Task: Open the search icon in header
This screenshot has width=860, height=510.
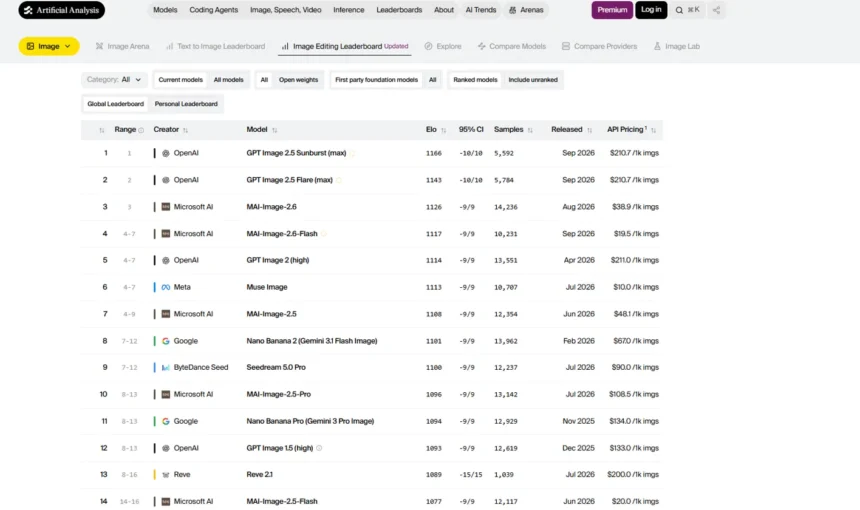Action: (679, 10)
